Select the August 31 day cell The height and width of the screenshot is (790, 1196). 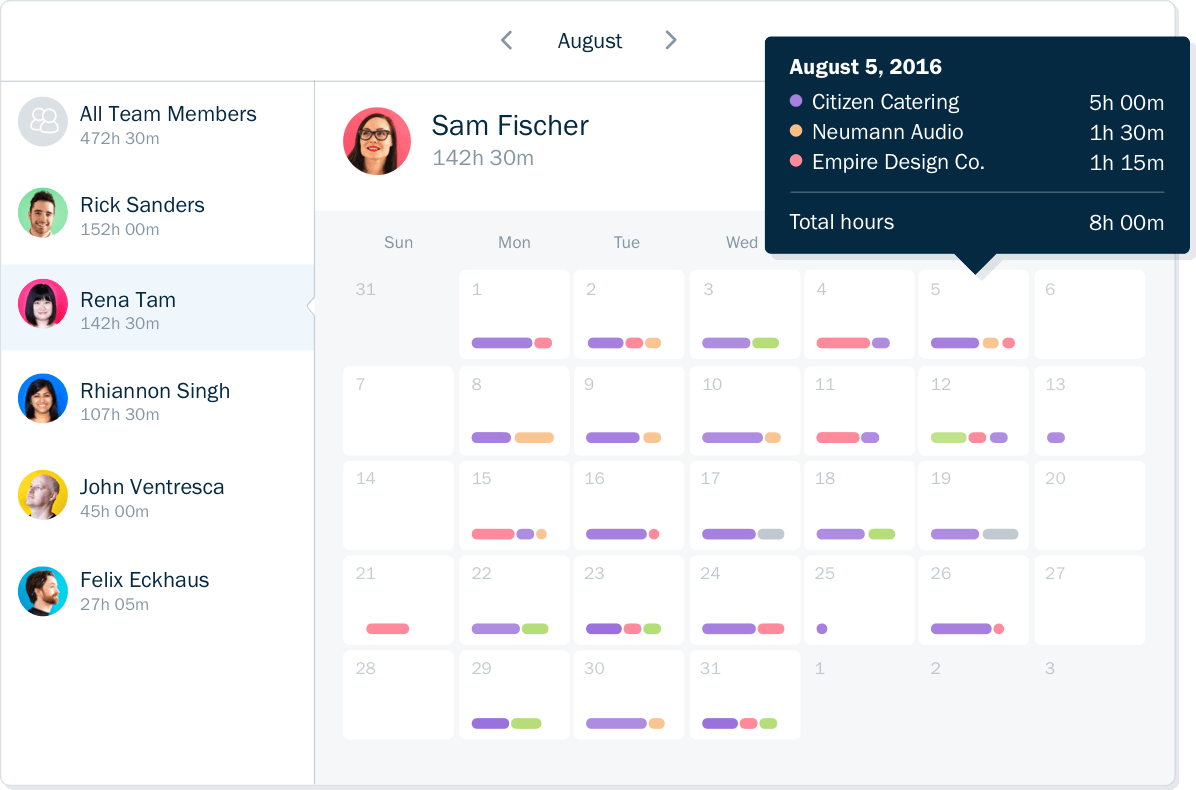coord(745,695)
